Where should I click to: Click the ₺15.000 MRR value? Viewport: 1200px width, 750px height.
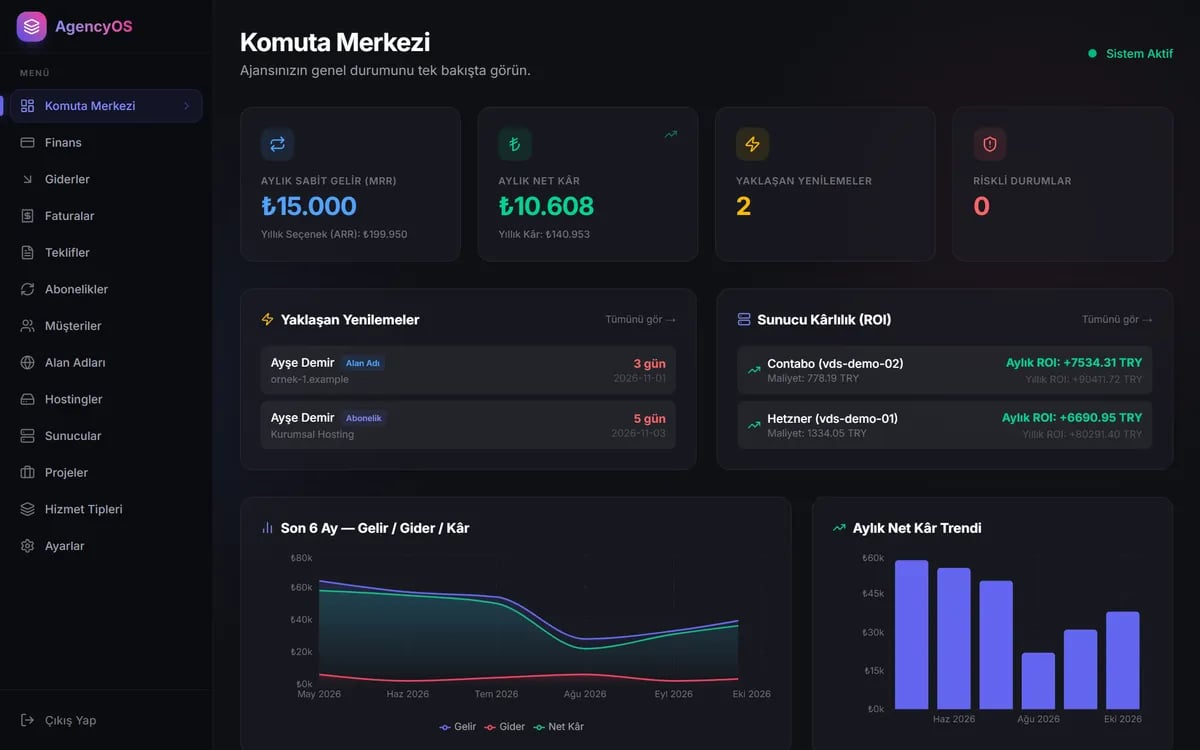coord(308,206)
